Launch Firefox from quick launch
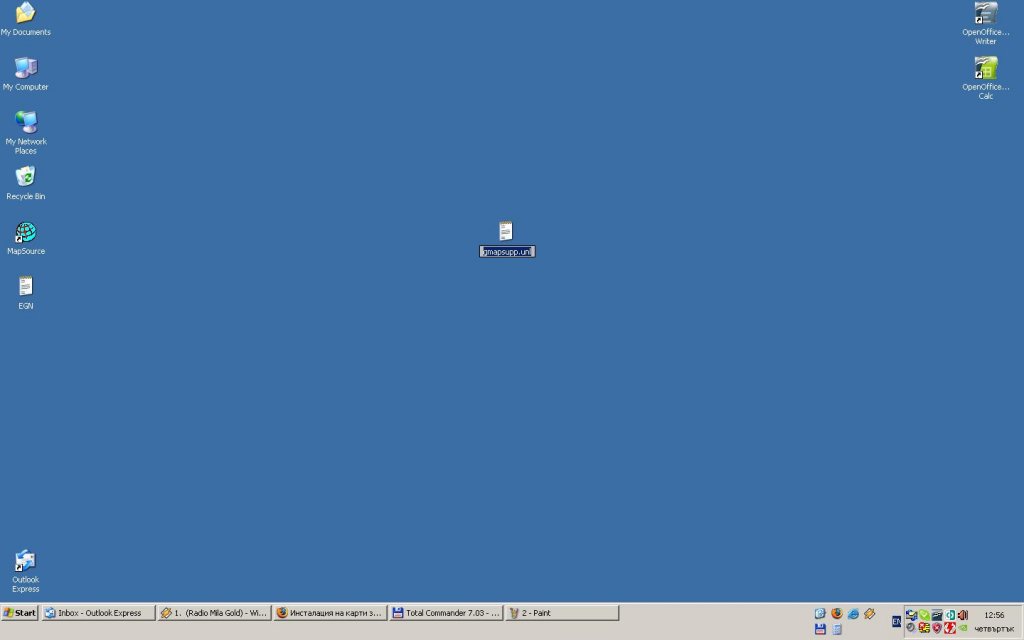 837,613
